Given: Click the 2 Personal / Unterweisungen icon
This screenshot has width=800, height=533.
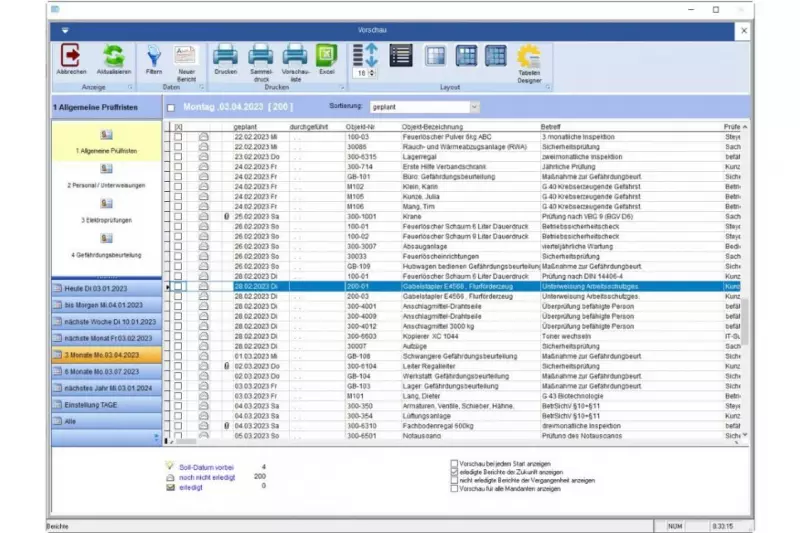Looking at the screenshot, I should [105, 168].
